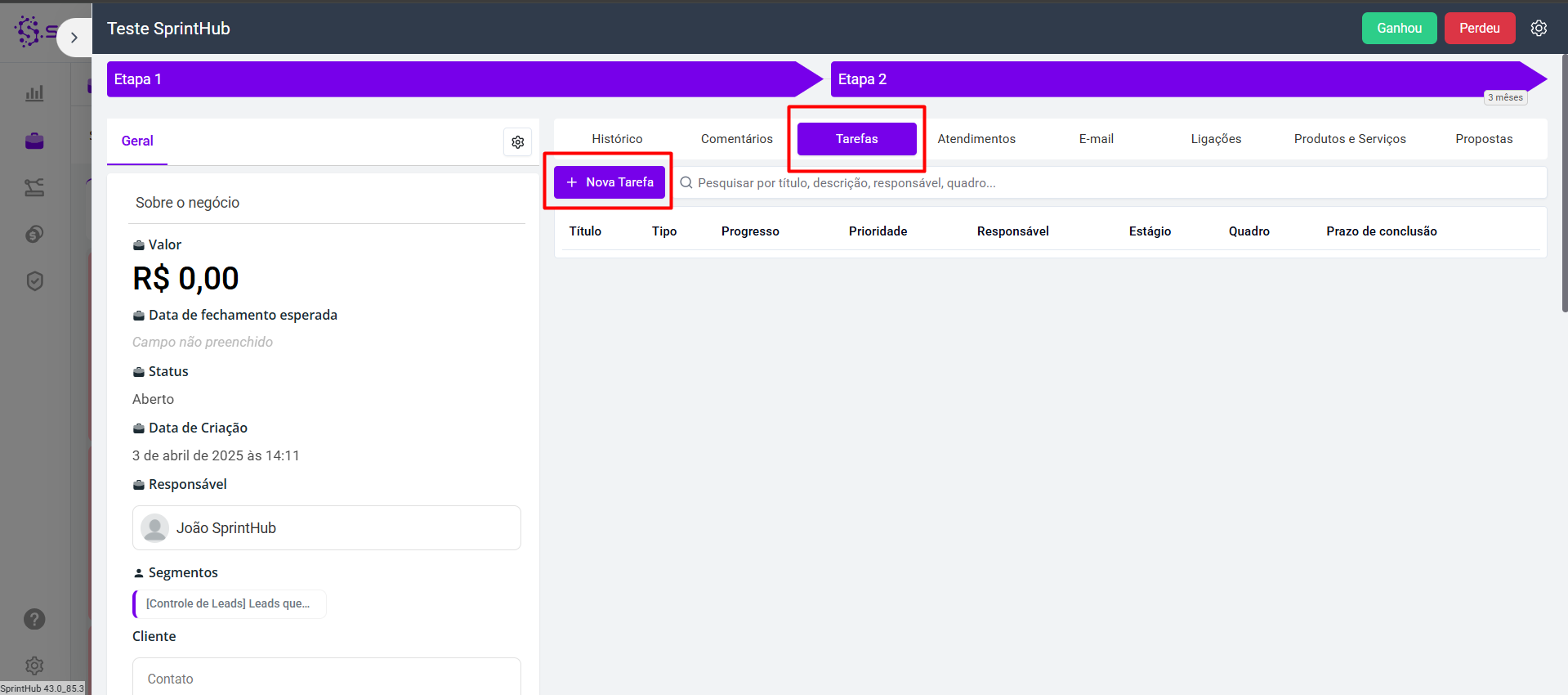The height and width of the screenshot is (695, 1568).
Task: Switch to the Histórico tab
Action: click(617, 139)
